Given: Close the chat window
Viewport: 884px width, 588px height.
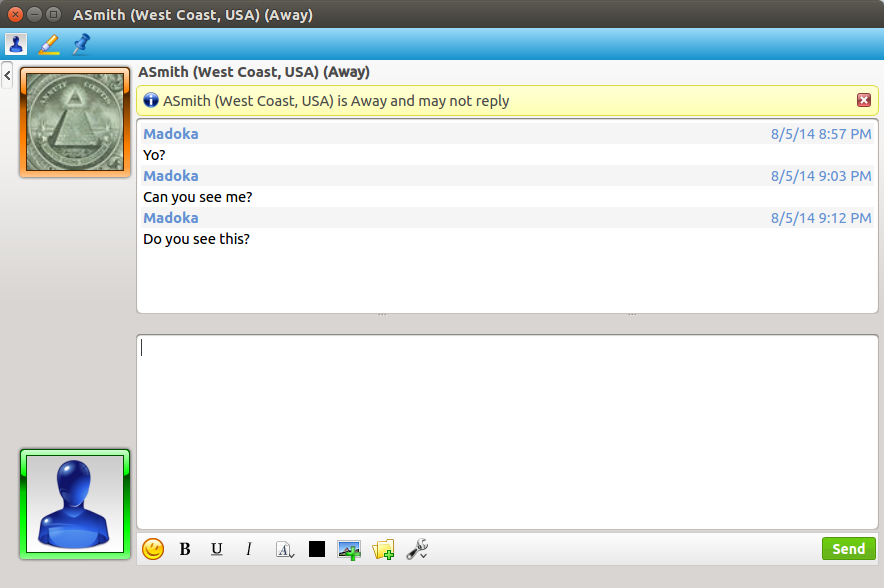Looking at the screenshot, I should click(x=16, y=14).
